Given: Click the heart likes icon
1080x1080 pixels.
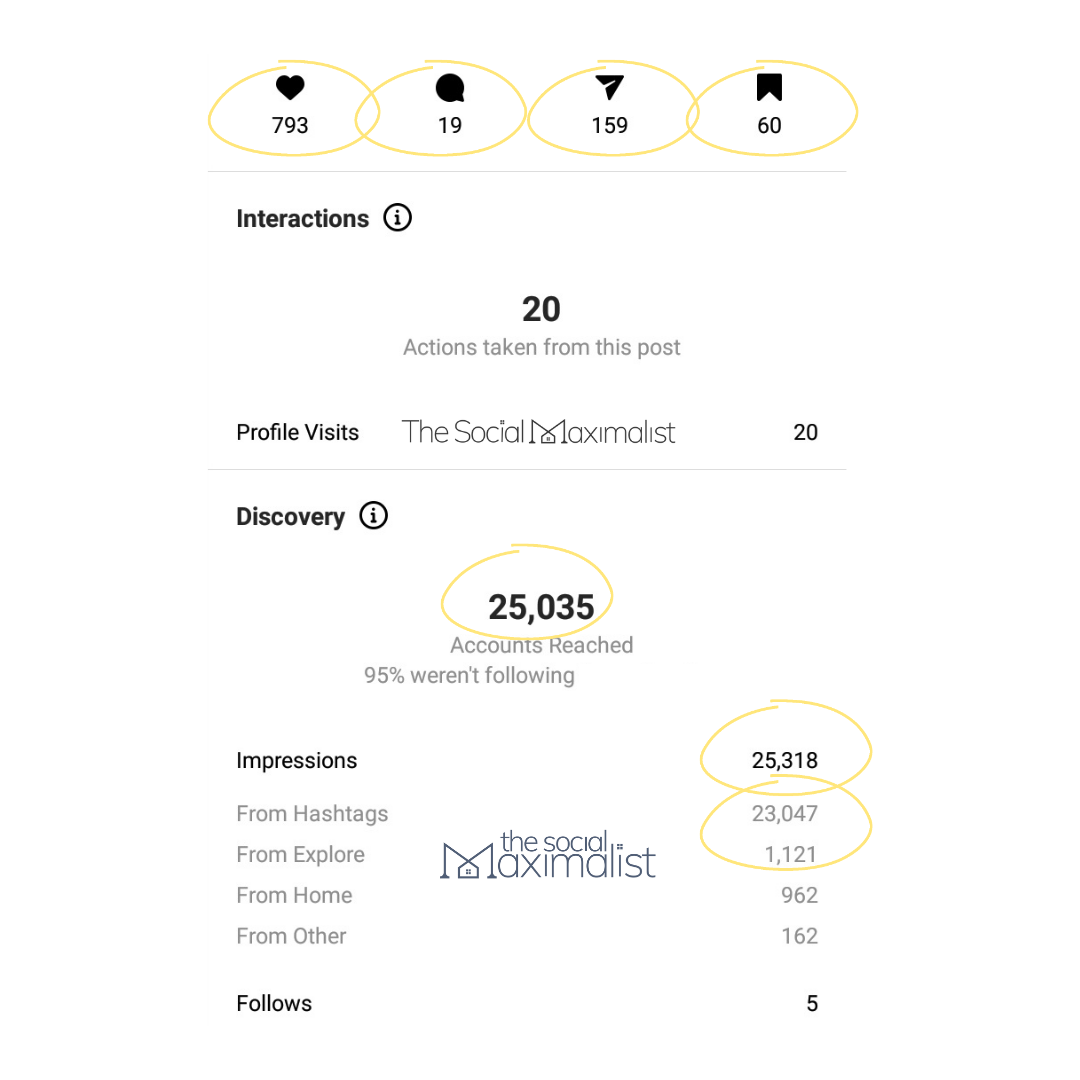Looking at the screenshot, I should coord(290,87).
